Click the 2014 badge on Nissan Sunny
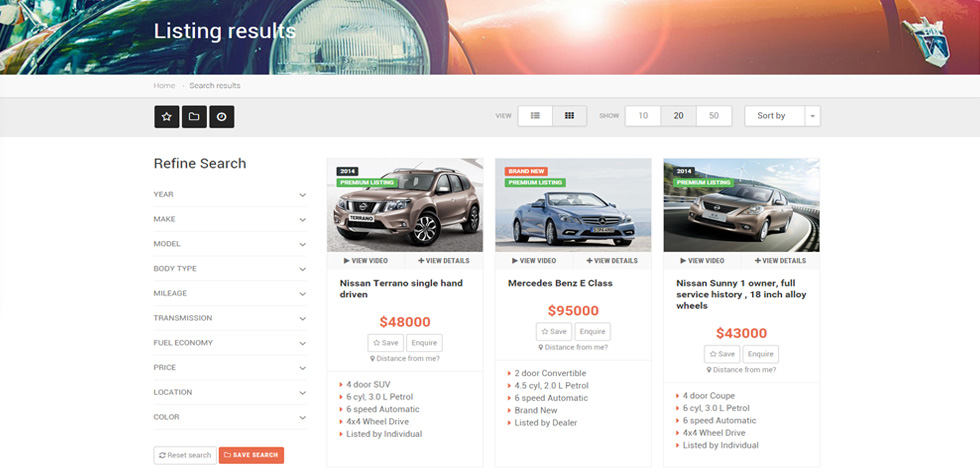Screen dimensions: 980x471 [684, 171]
